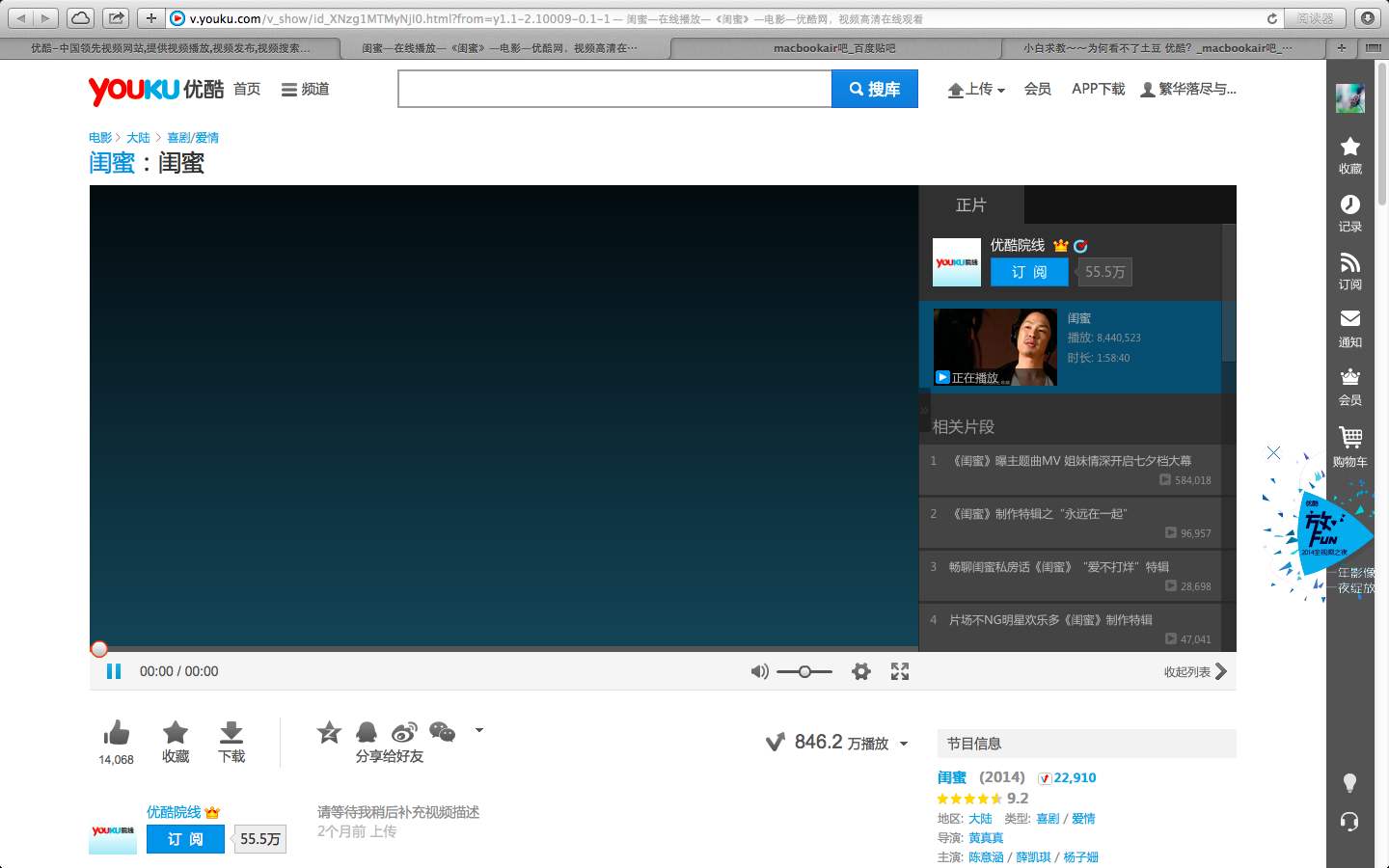Viewport: 1389px width, 868px height.
Task: Download the video with the download icon
Action: (x=231, y=734)
